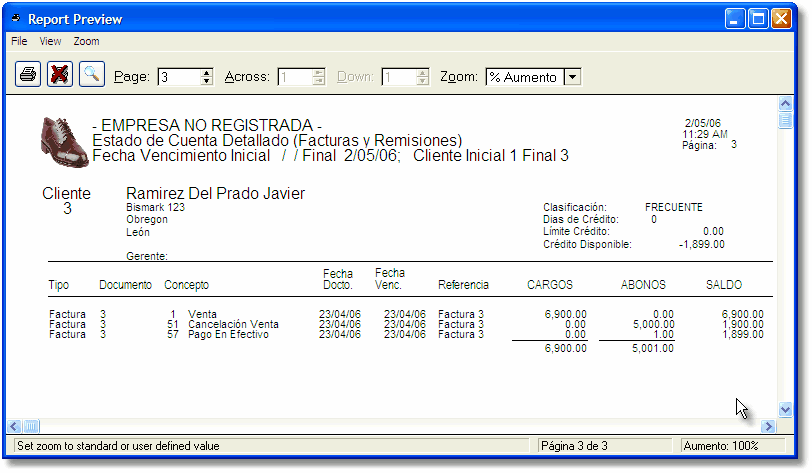This screenshot has height=473, width=812.
Task: Click the Report Preview title bar icon
Action: pos(15,19)
